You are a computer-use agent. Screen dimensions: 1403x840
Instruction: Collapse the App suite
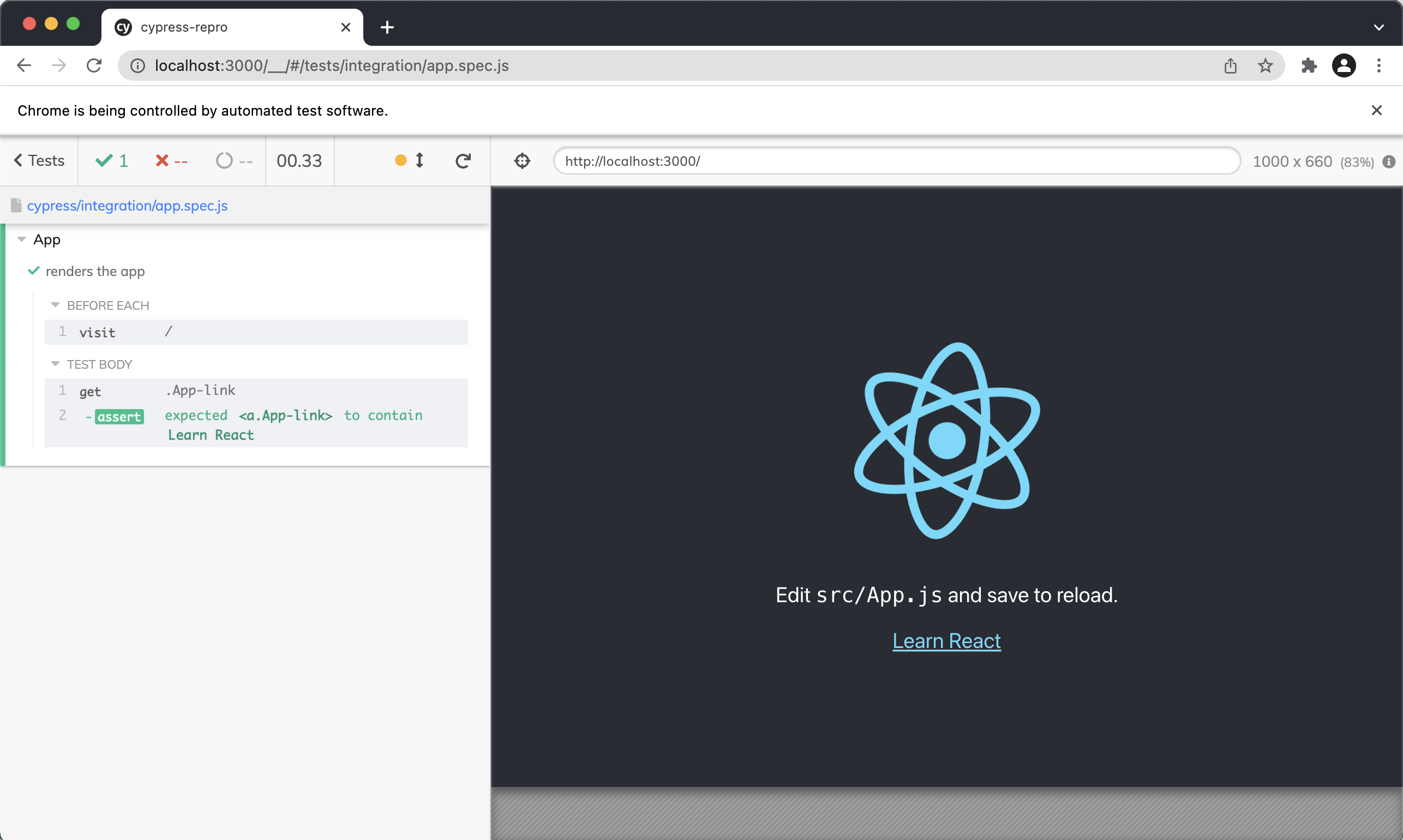[x=22, y=239]
